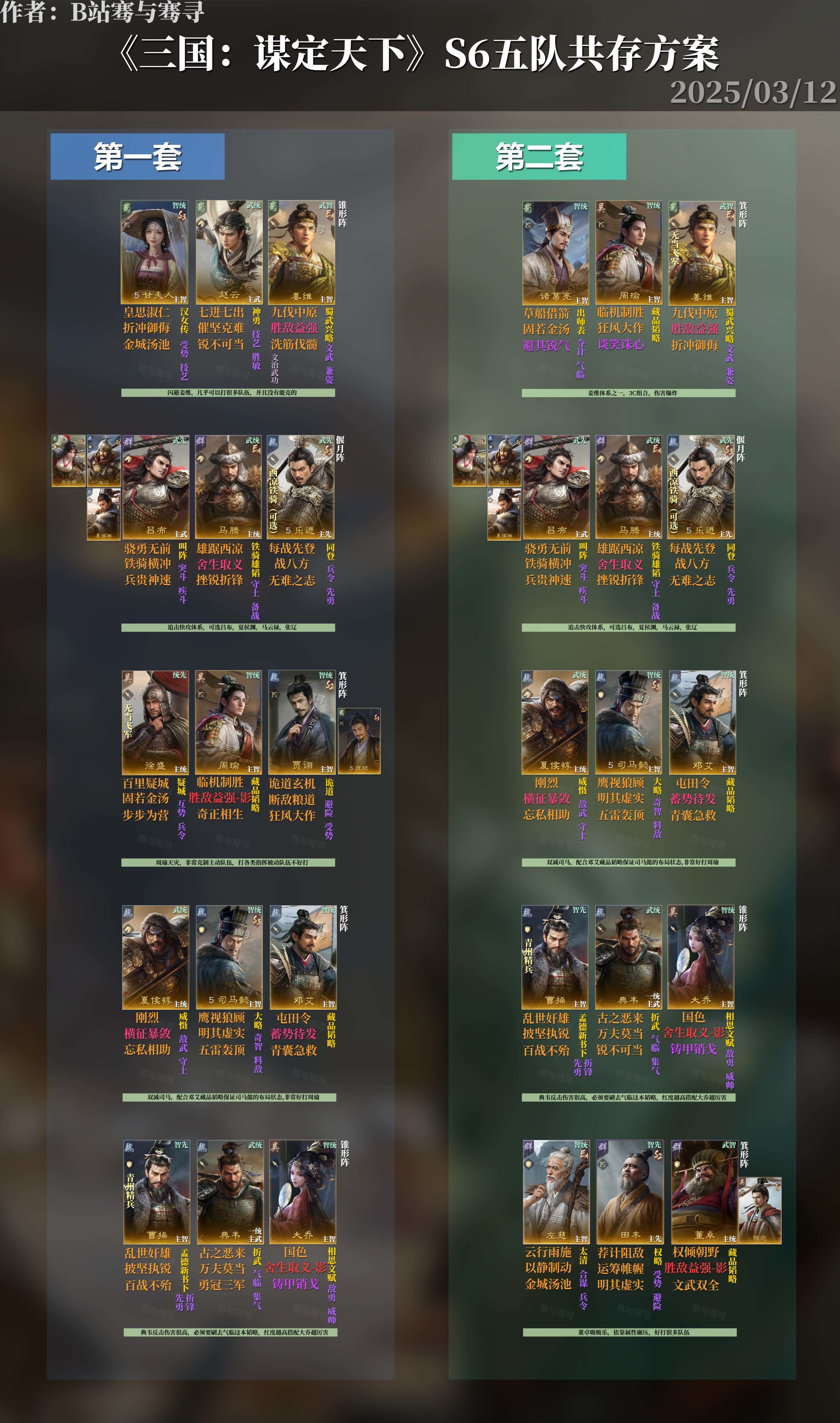
Task: Click the 2025/03/12 date text
Action: [753, 92]
